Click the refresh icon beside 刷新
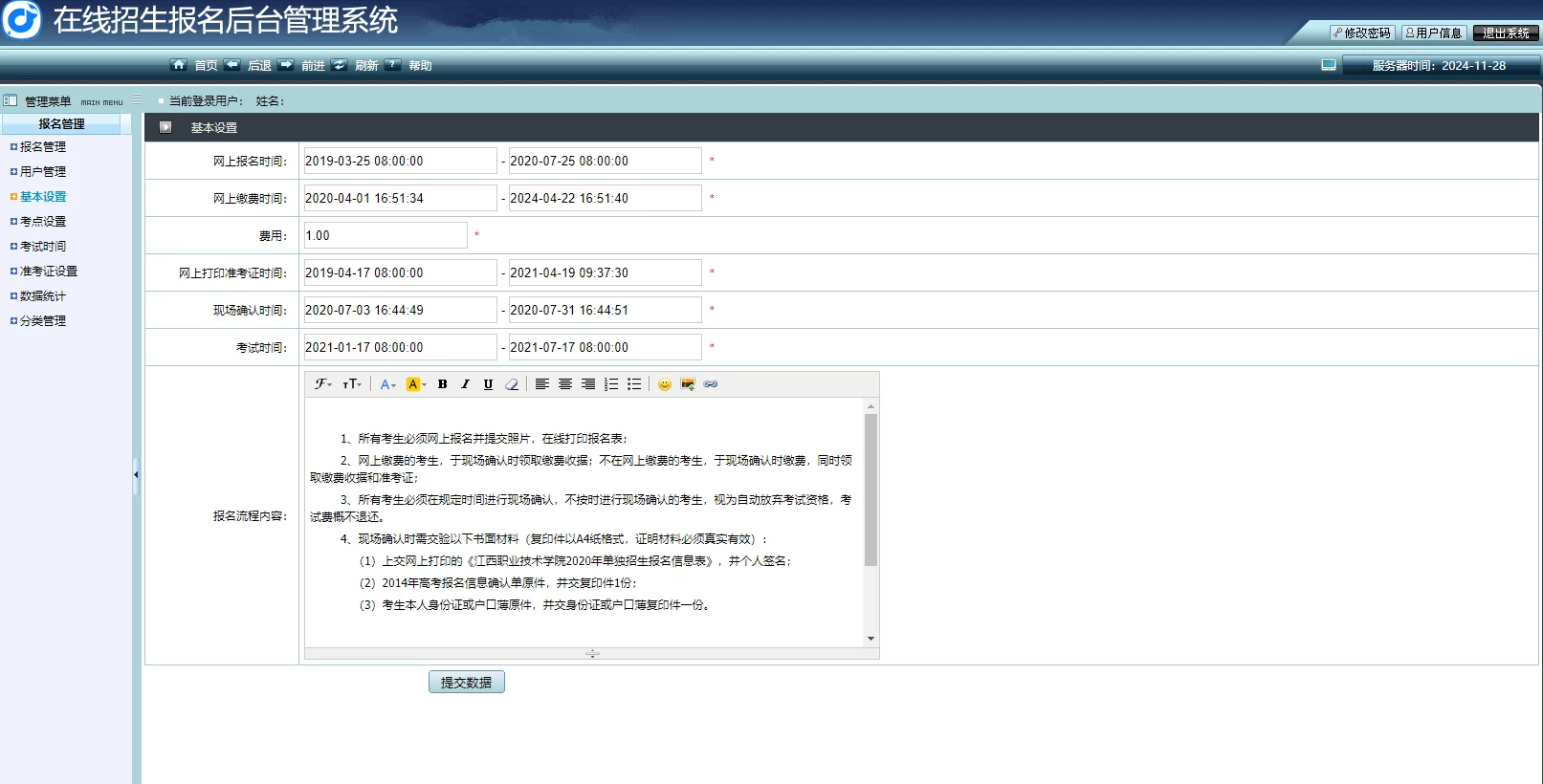 pos(340,65)
